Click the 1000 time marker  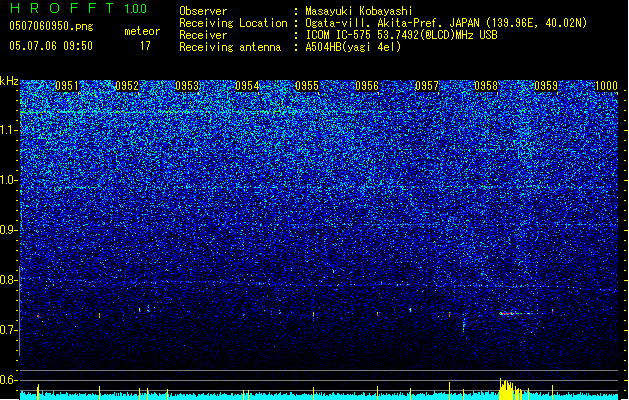[x=606, y=86]
